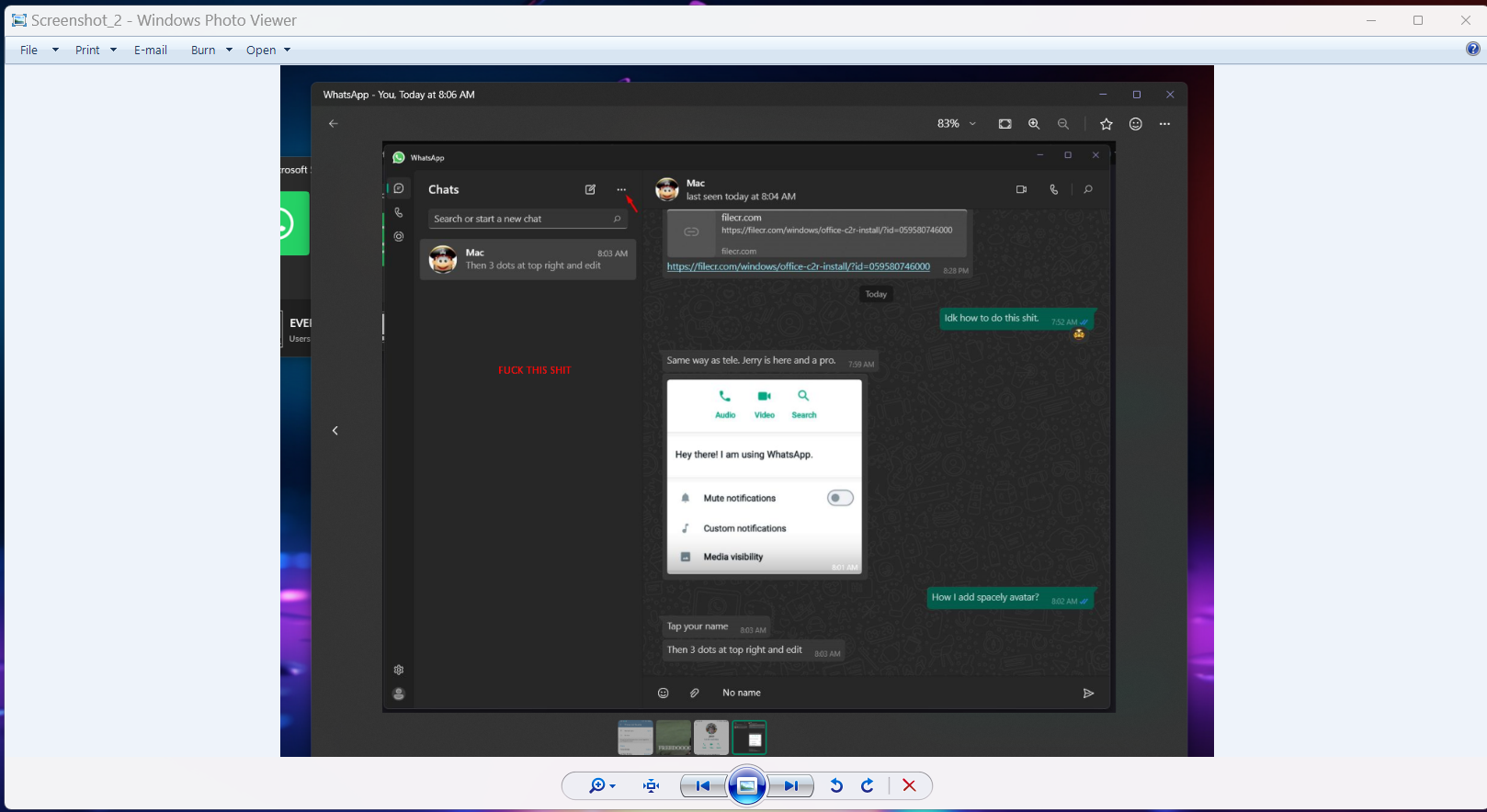Open the emoji picker in message bar

[664, 693]
